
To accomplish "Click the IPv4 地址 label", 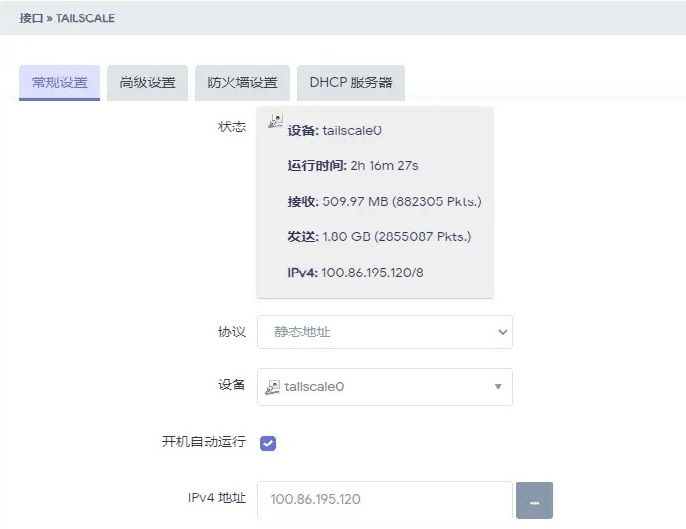I will (217, 498).
